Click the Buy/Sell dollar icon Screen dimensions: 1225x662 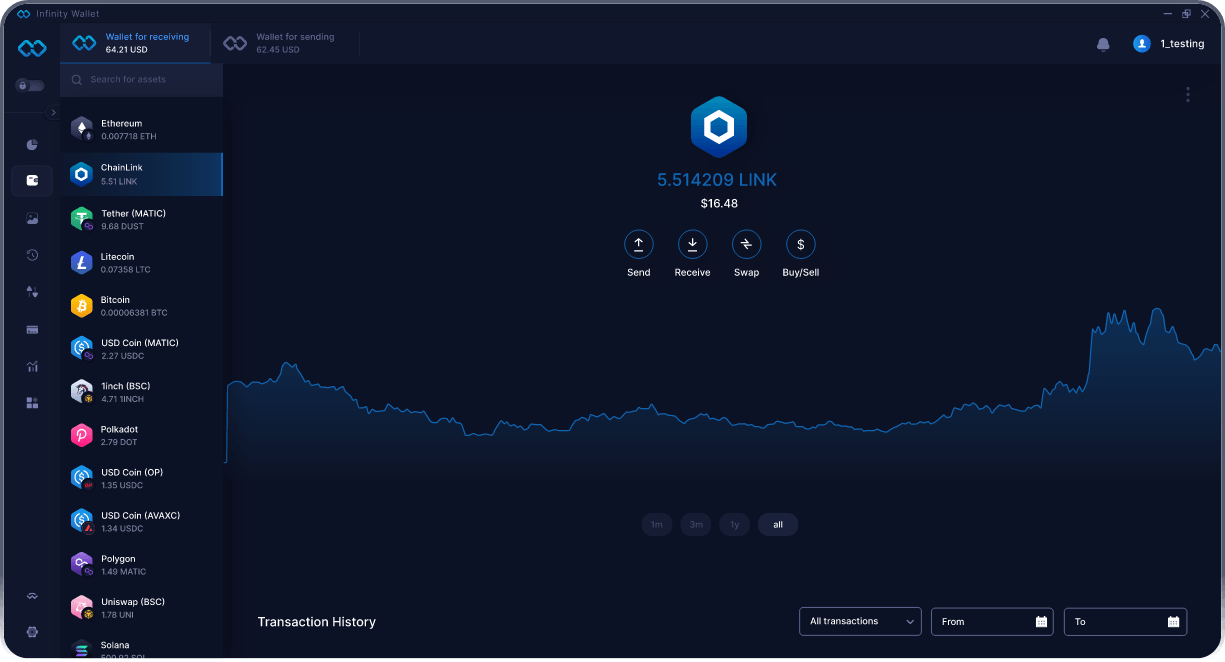tap(800, 244)
